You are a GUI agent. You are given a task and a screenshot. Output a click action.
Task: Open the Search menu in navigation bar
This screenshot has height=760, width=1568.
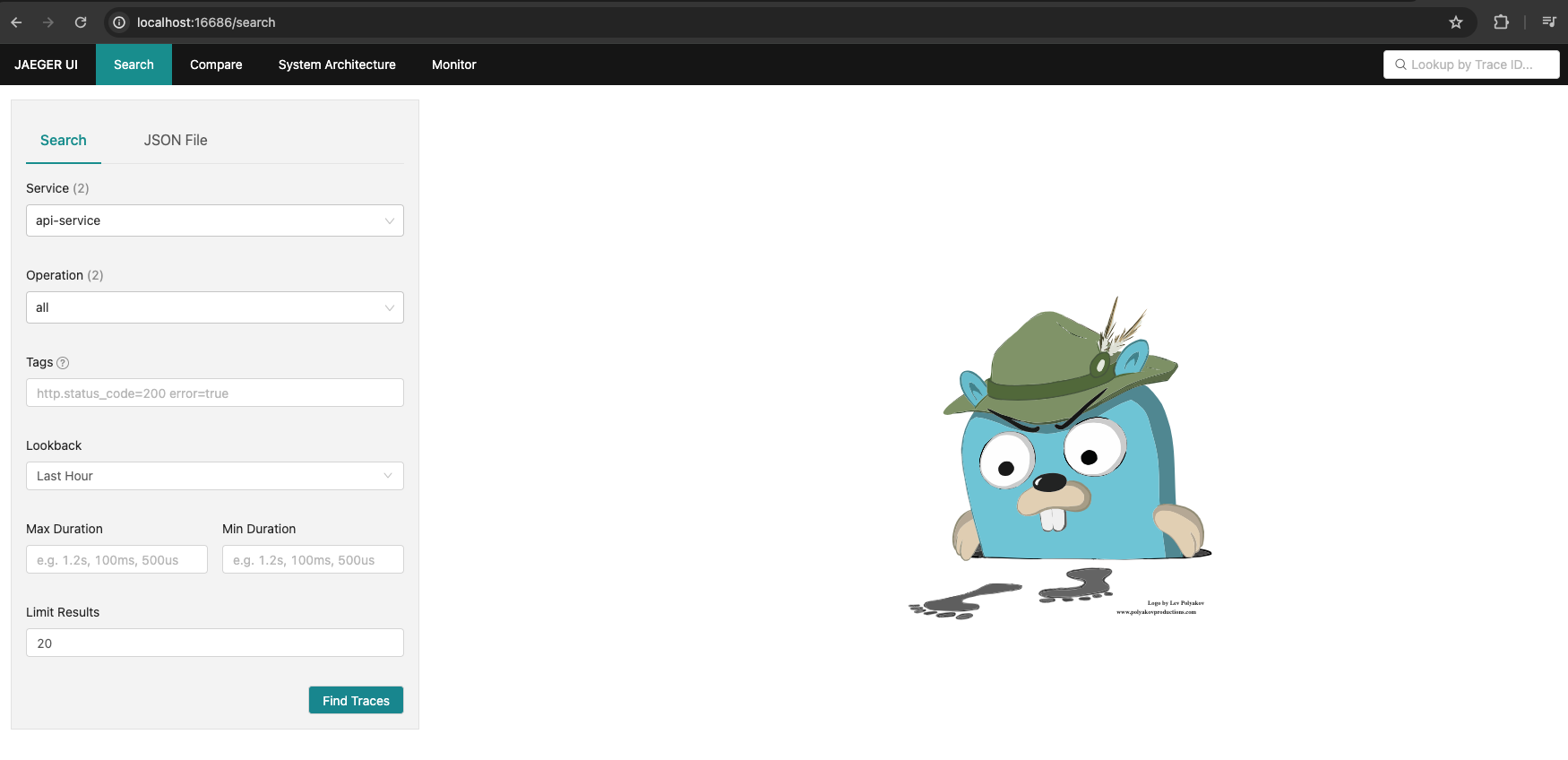tap(134, 65)
